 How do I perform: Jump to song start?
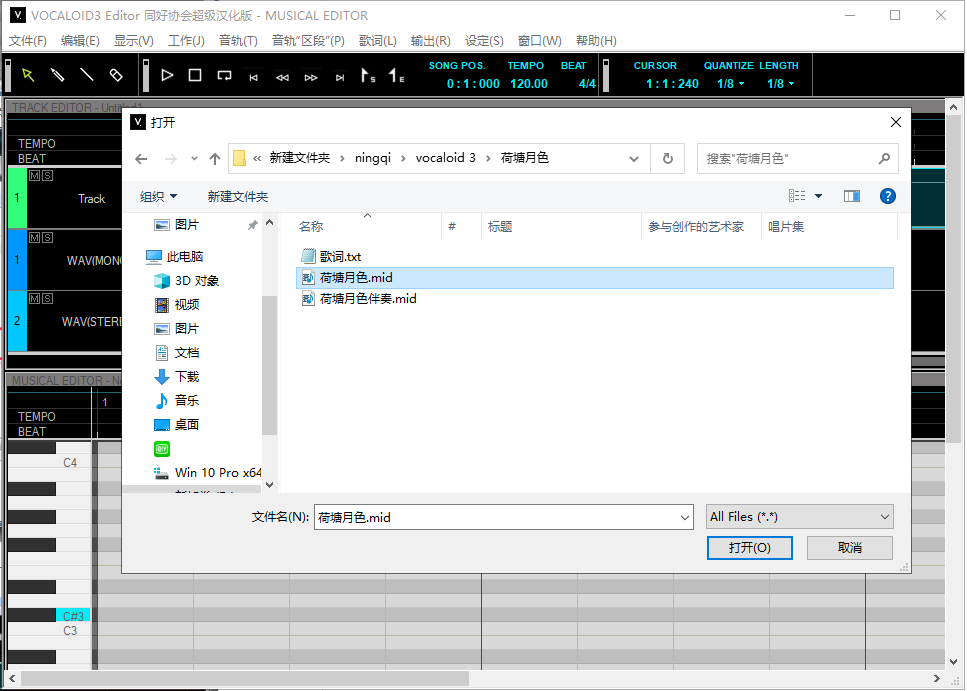(253, 78)
